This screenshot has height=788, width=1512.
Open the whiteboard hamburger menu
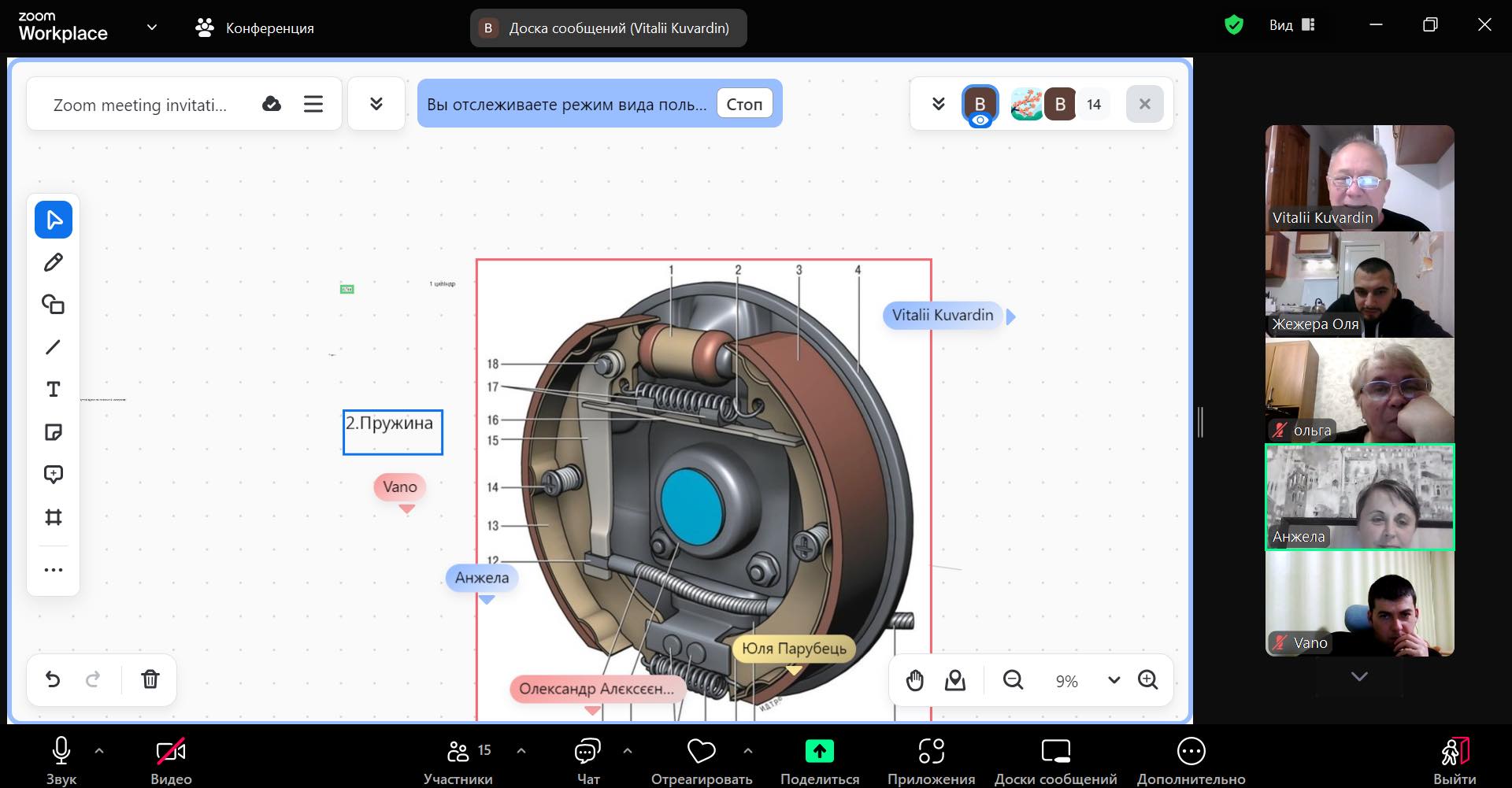tap(313, 104)
